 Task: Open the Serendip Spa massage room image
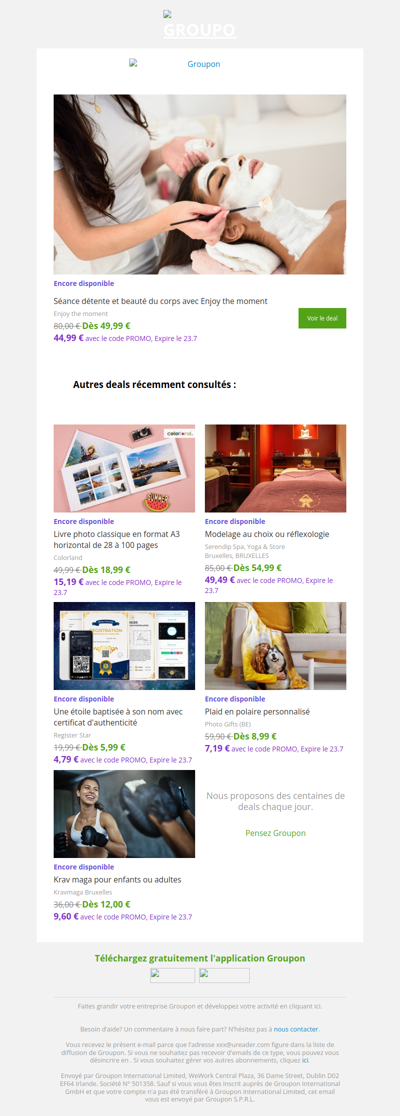(275, 468)
